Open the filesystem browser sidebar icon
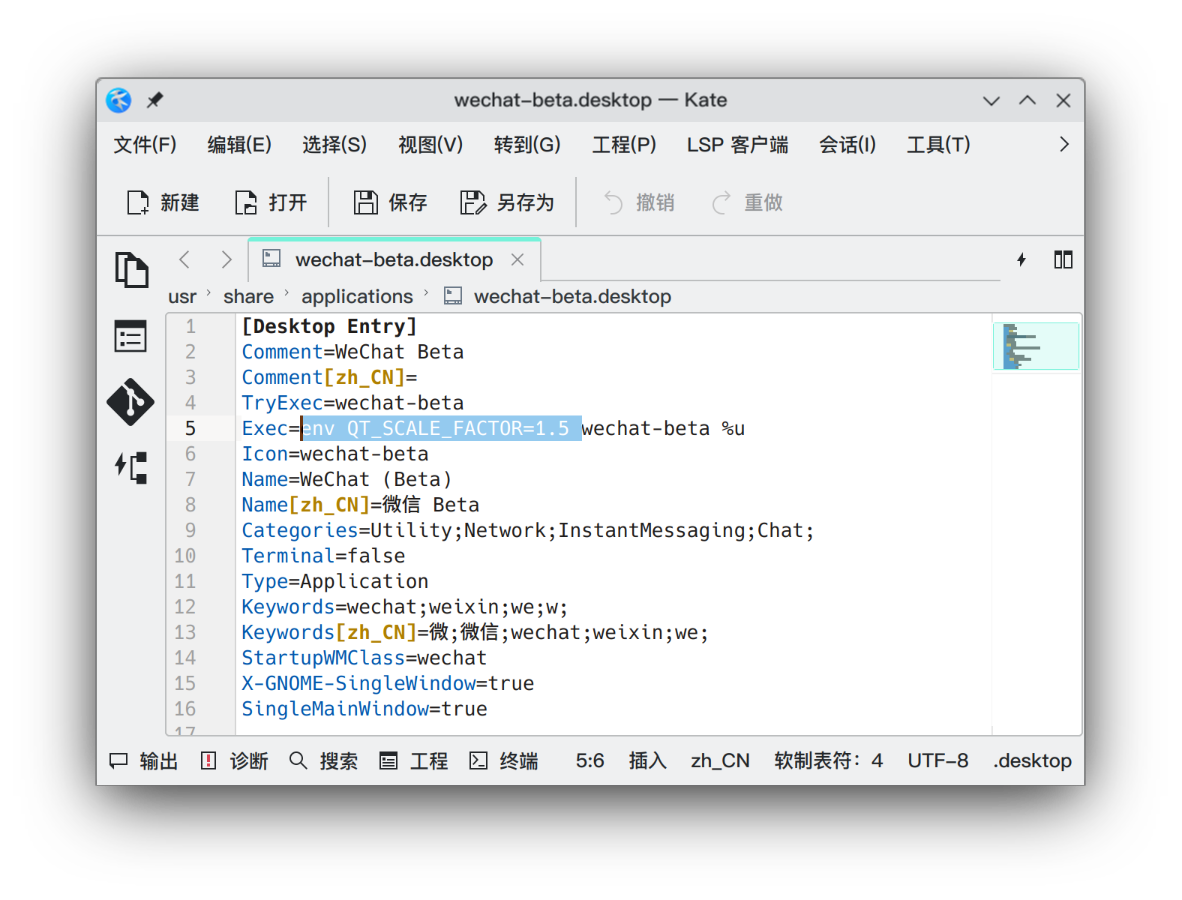 131,336
